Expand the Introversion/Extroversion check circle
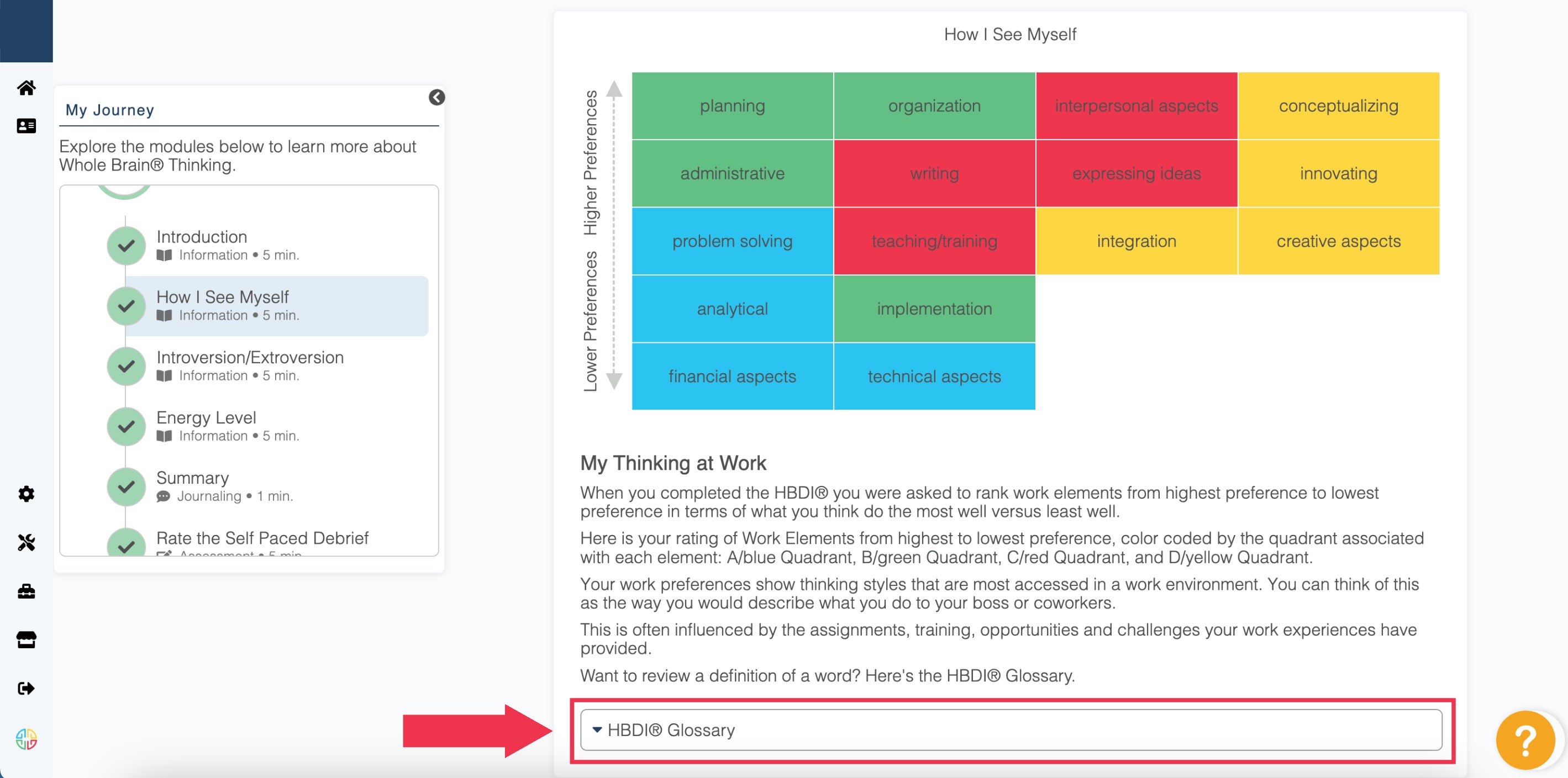Screen dimensions: 1568x778 tap(125, 366)
